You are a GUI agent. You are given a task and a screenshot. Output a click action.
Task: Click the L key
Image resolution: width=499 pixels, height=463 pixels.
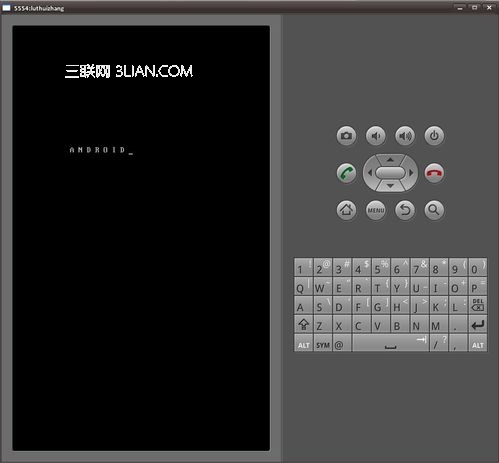click(x=458, y=305)
